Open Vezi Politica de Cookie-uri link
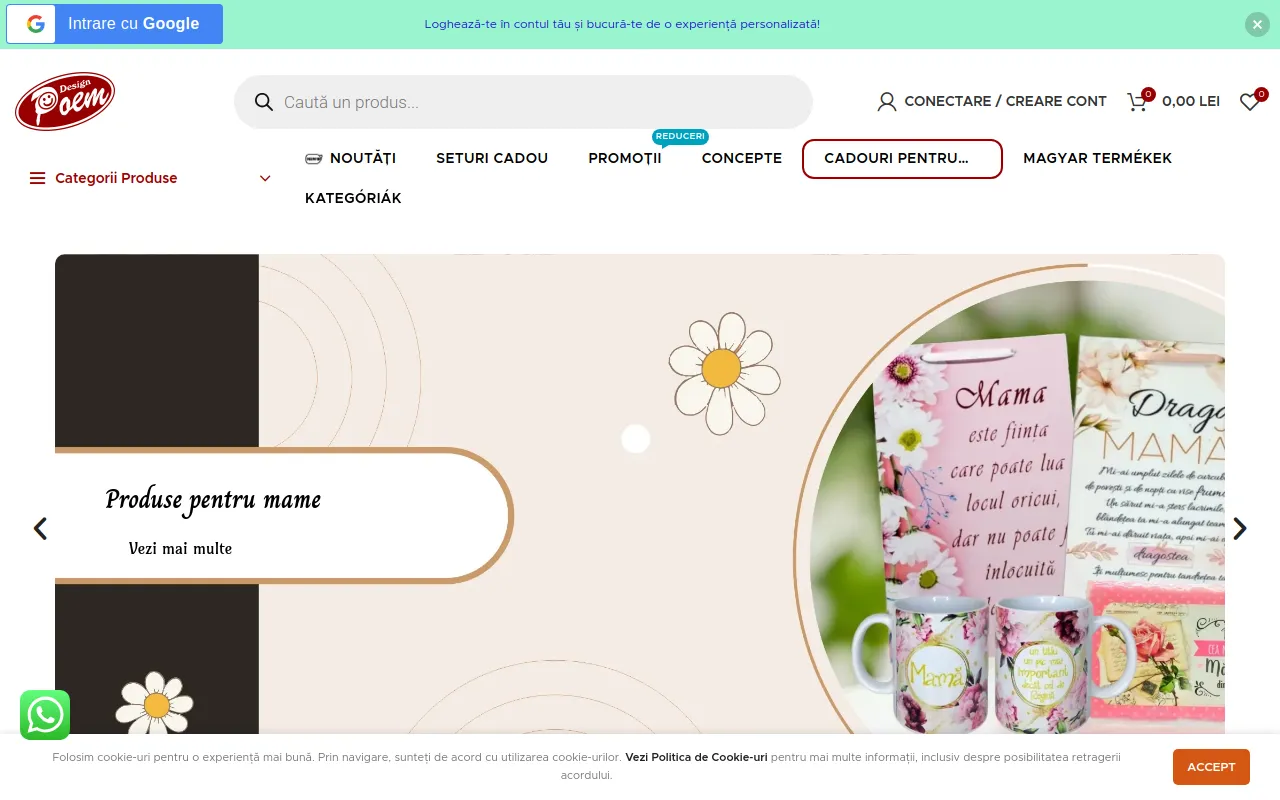Screen dimensions: 1280x800 pyautogui.click(x=696, y=757)
